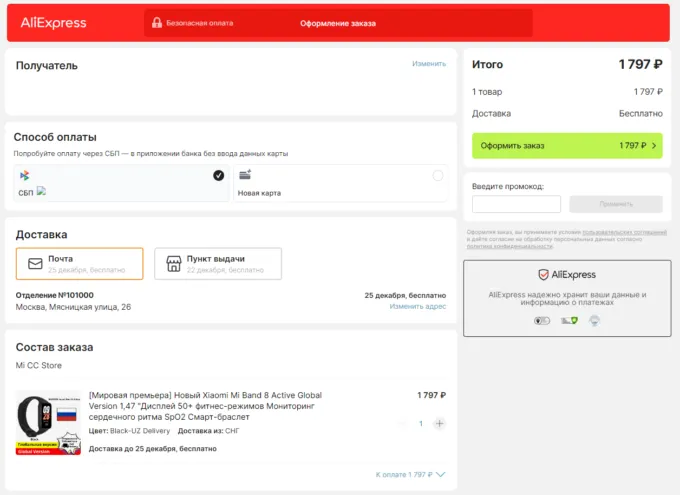Open the Mi CC Store link
680x495 pixels.
tap(38, 365)
